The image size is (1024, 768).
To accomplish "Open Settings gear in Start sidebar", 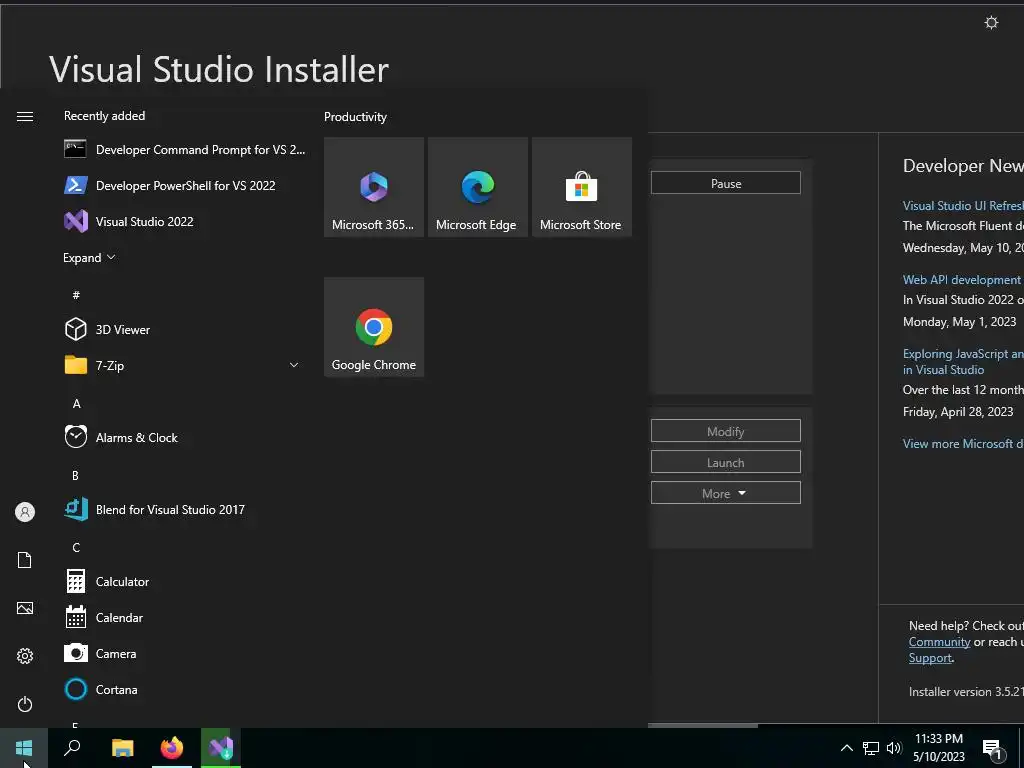I will pos(25,656).
